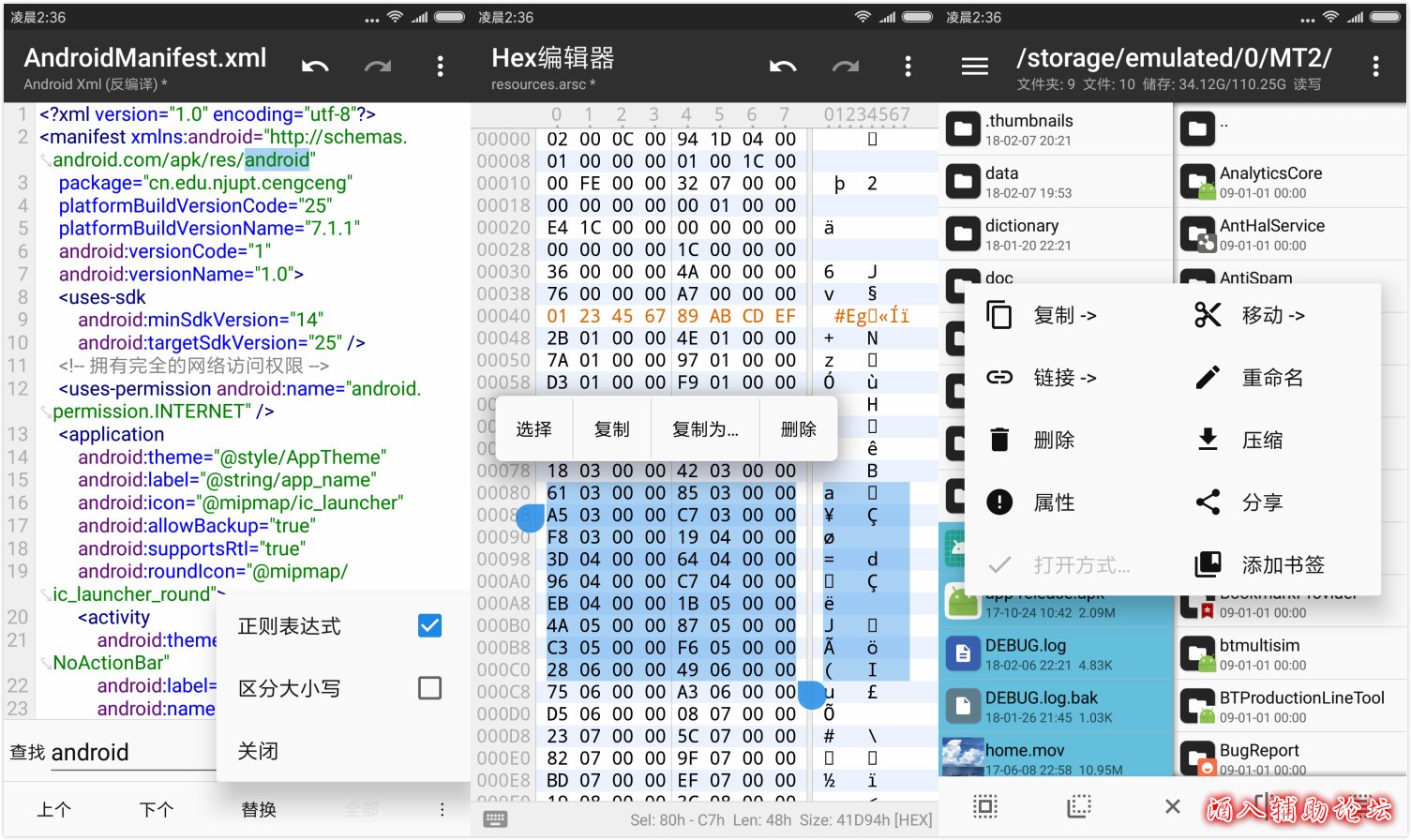The width and height of the screenshot is (1411, 840).
Task: Tap the 替换 replace button
Action: click(x=259, y=809)
